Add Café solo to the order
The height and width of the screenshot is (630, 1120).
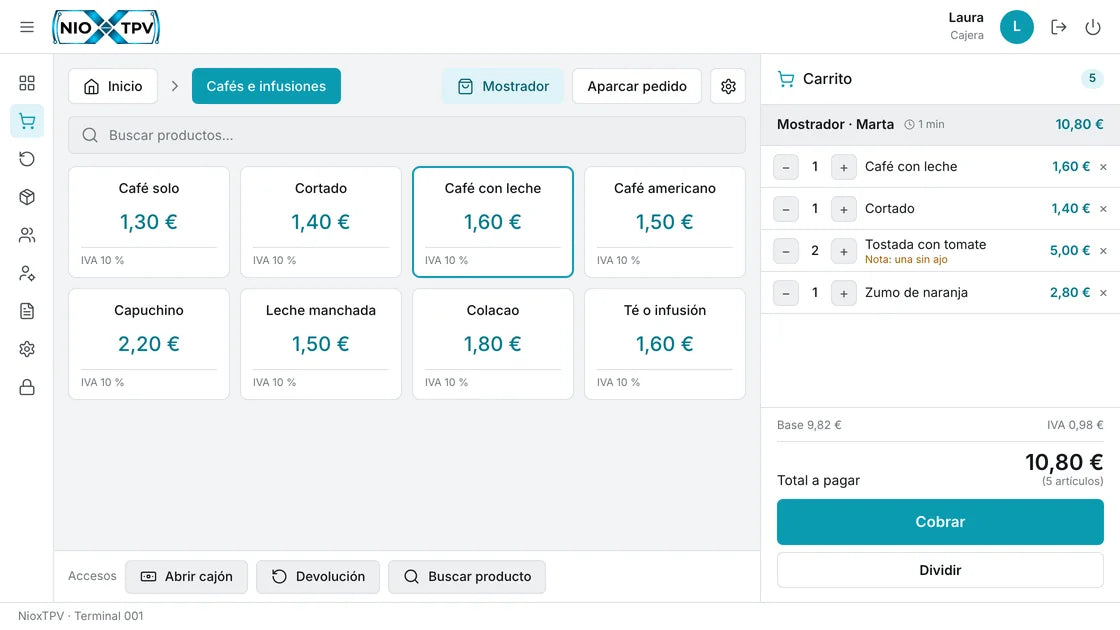(x=149, y=222)
